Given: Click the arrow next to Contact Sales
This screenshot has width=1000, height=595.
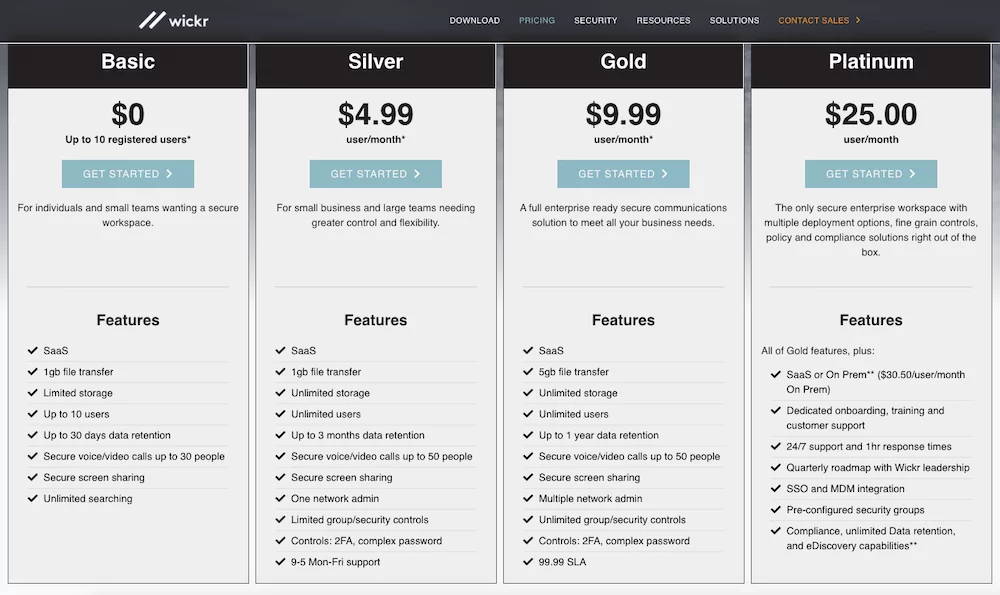Looking at the screenshot, I should tap(858, 20).
